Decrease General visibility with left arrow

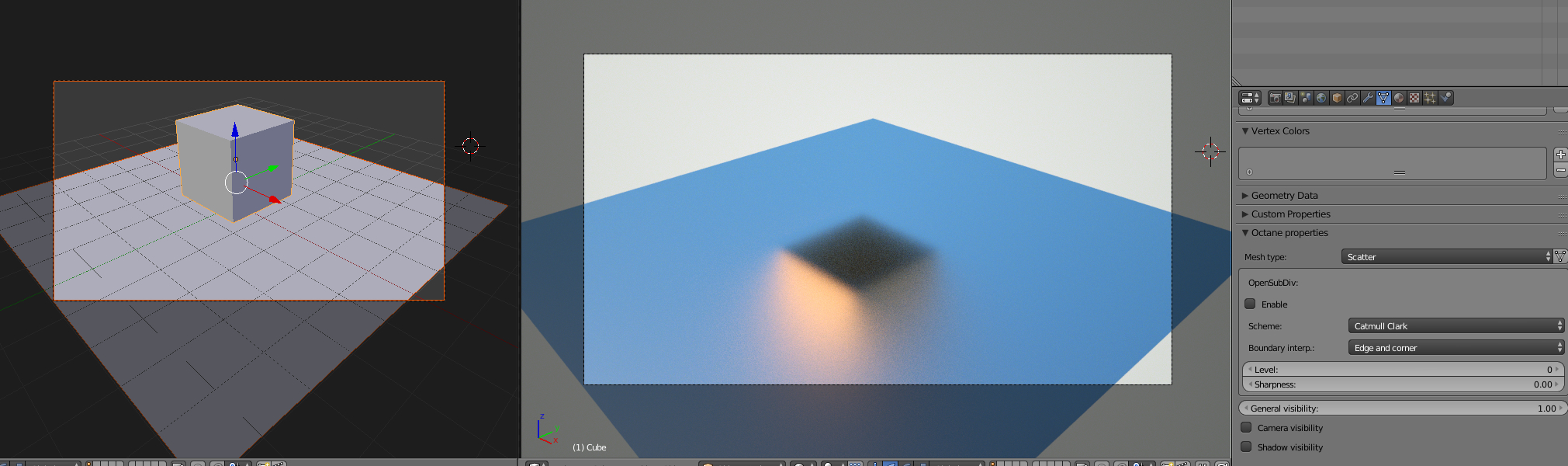tap(1246, 409)
